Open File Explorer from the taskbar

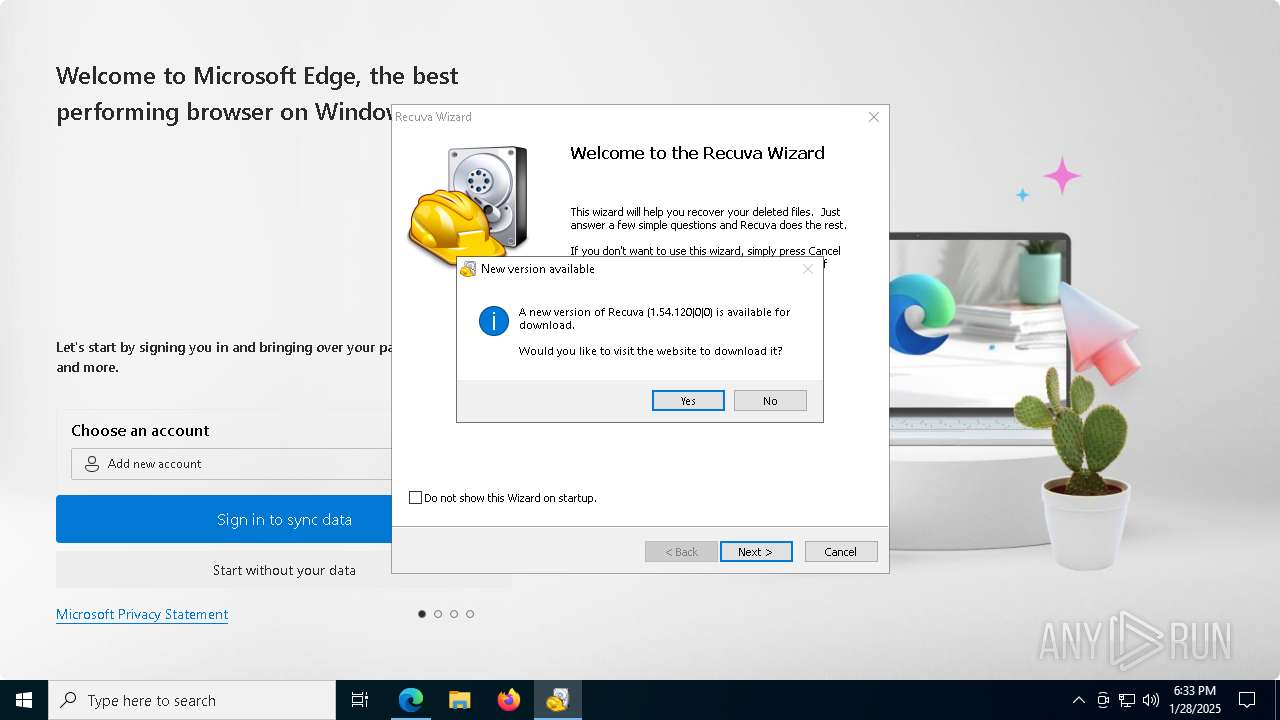(x=460, y=700)
